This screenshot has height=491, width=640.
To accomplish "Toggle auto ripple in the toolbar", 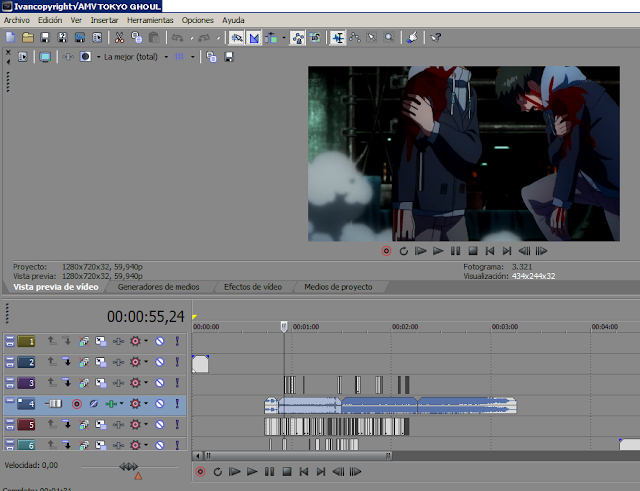I will pyautogui.click(x=271, y=38).
